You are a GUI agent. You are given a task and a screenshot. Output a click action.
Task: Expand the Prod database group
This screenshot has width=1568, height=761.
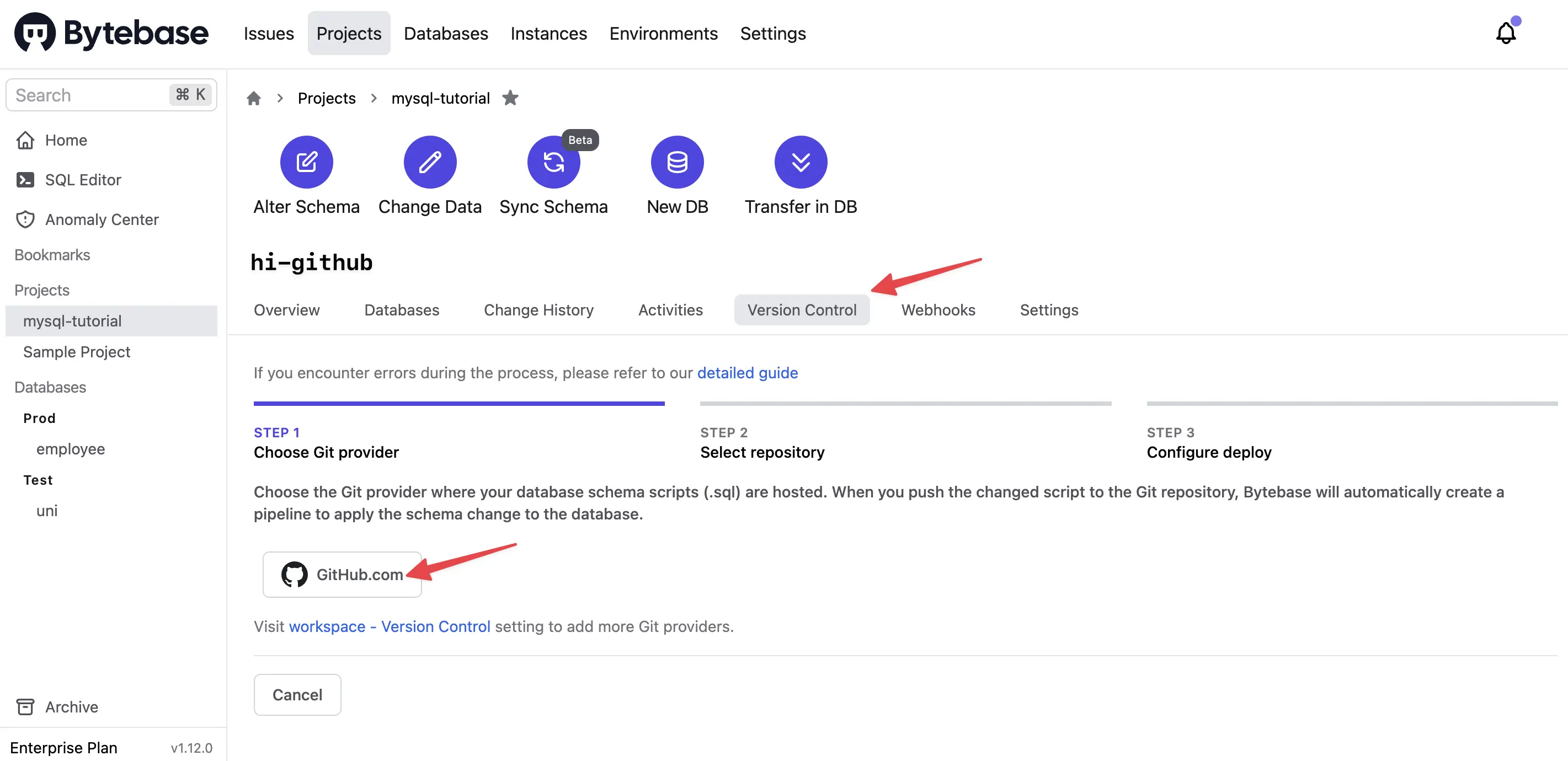(x=39, y=418)
